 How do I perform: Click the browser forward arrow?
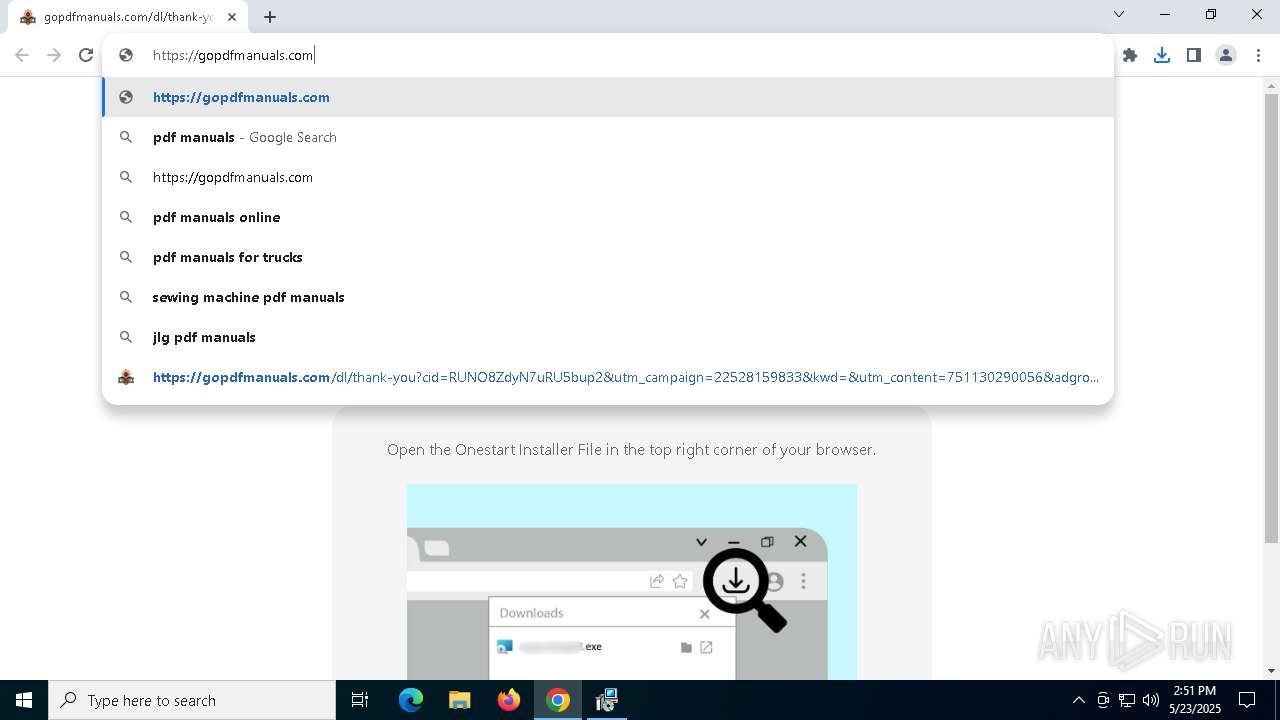pos(54,55)
